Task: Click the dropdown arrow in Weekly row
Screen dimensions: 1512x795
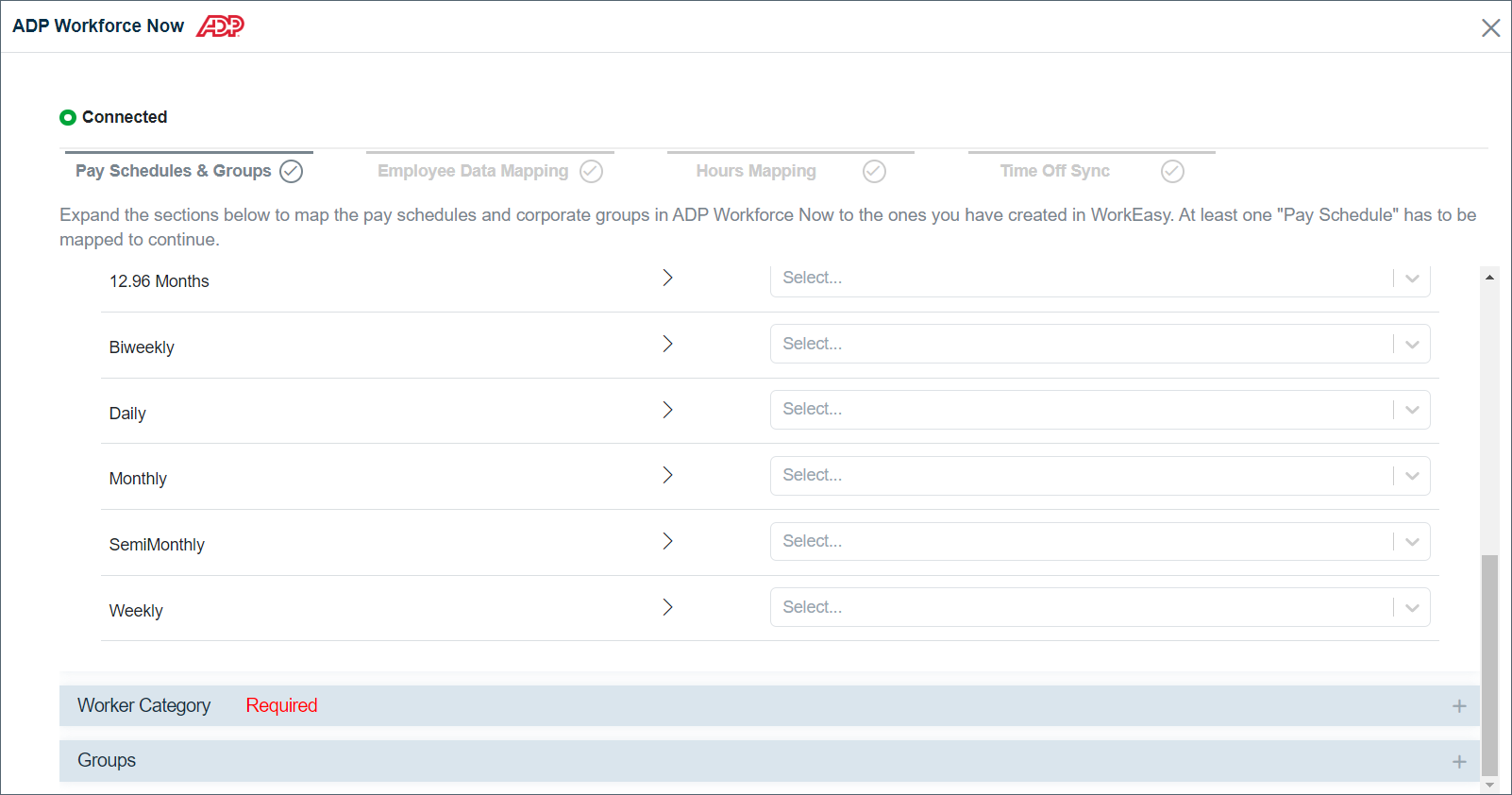Action: tap(1412, 608)
